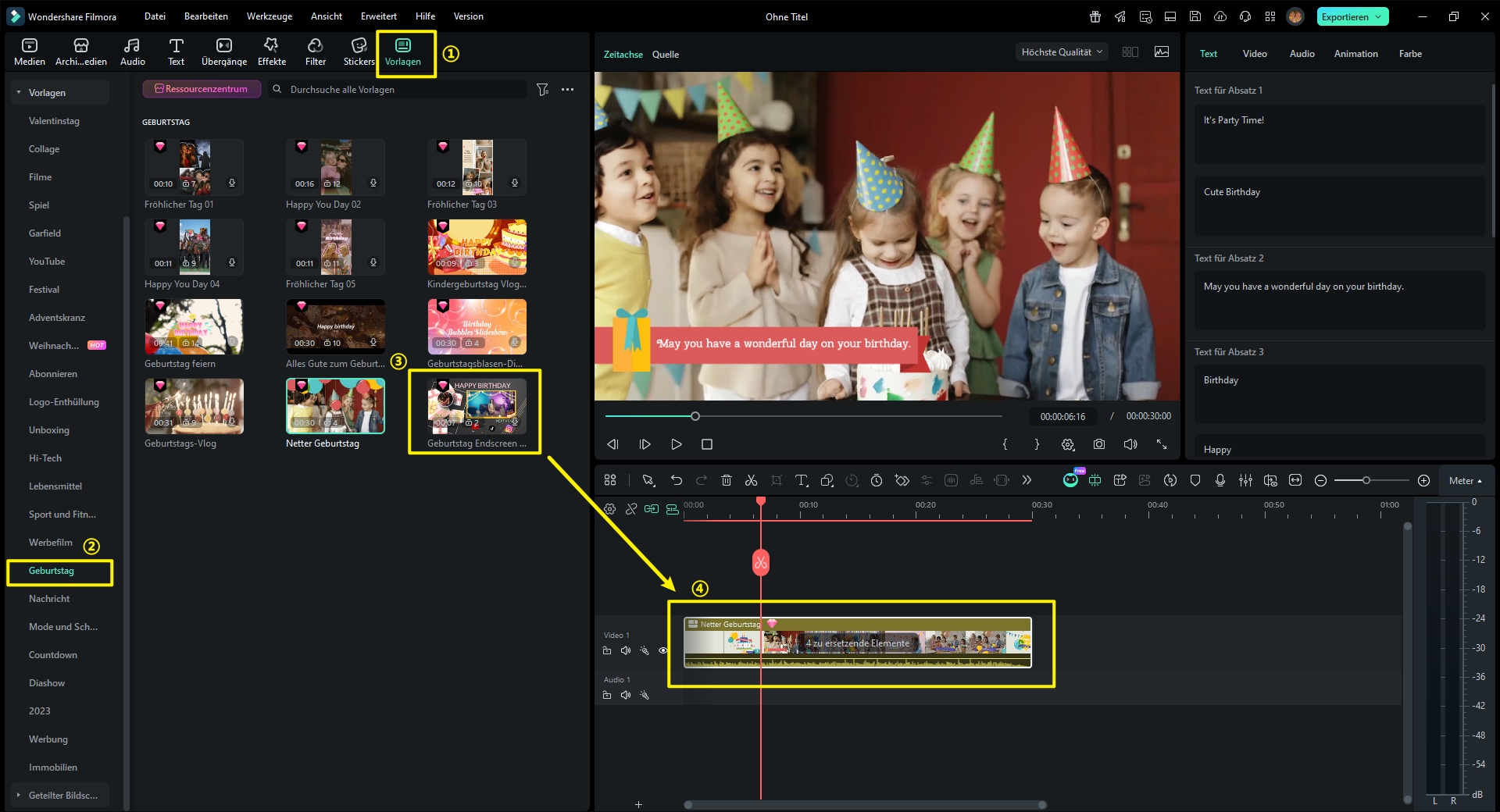
Task: Collapse the Vorlagen category tree
Action: pos(19,93)
